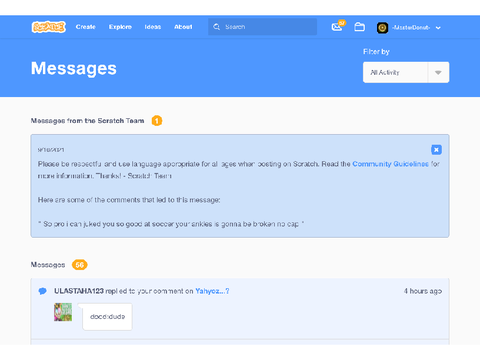Focus the Search input field
The width and height of the screenshot is (480, 360).
[x=262, y=27]
